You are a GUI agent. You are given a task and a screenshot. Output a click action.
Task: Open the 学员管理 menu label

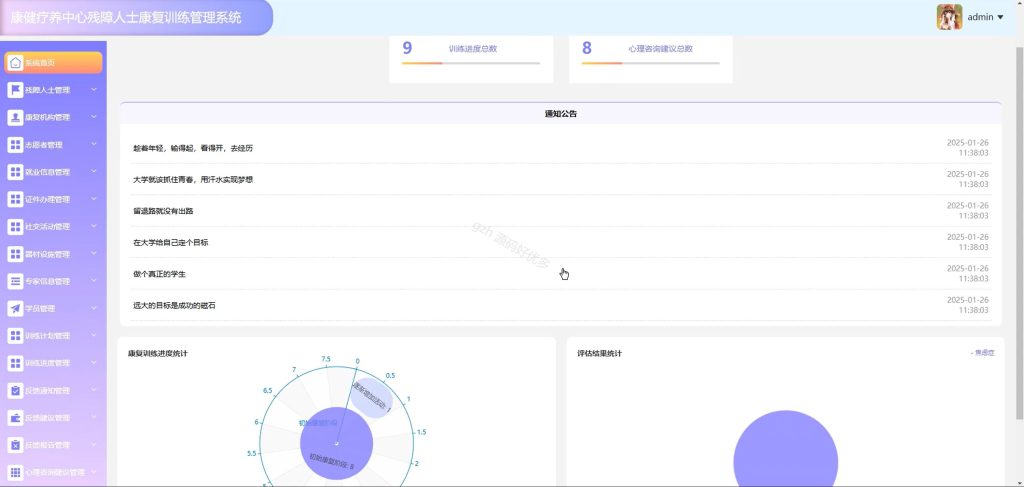point(40,309)
